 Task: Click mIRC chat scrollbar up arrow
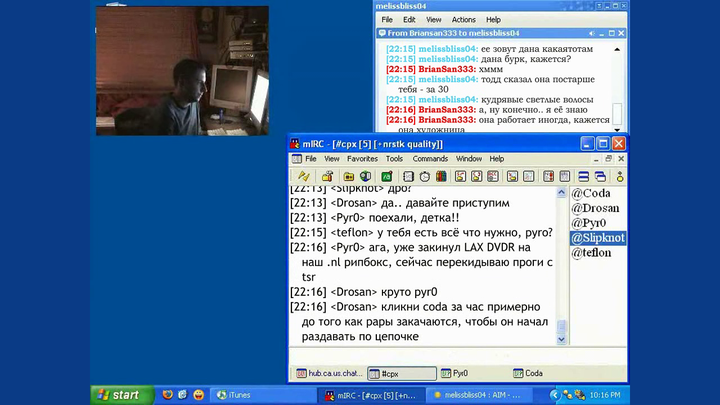(561, 192)
